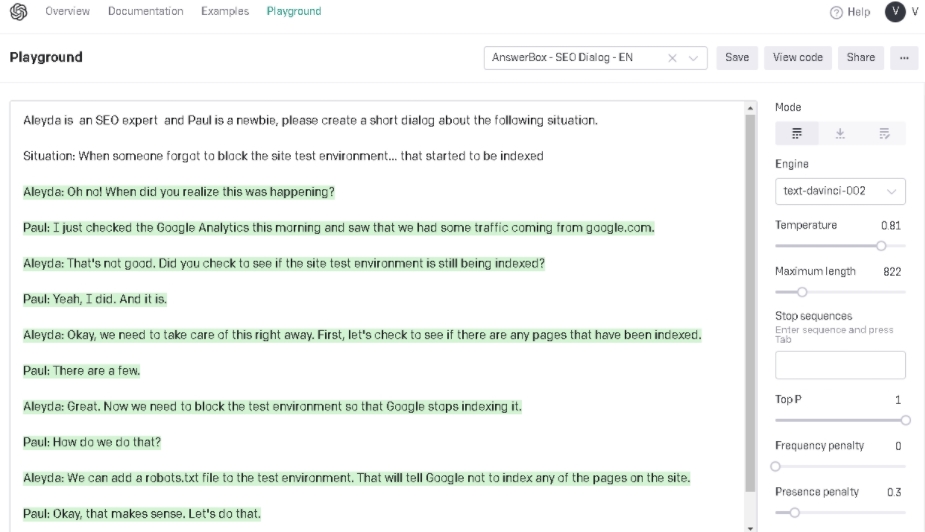Clear the preset with the X icon
This screenshot has width=925, height=532.
point(673,58)
